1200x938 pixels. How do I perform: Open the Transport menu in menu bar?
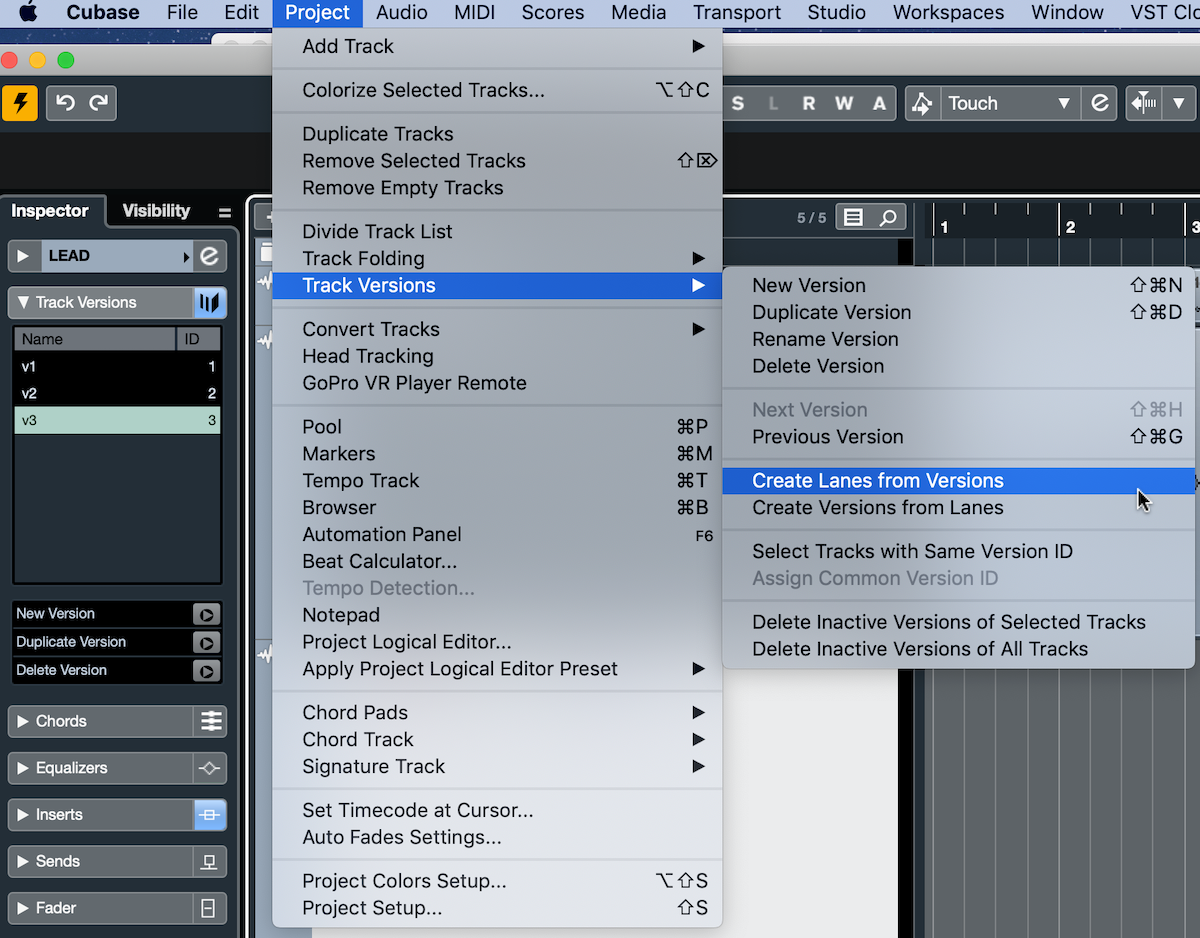pyautogui.click(x=737, y=13)
